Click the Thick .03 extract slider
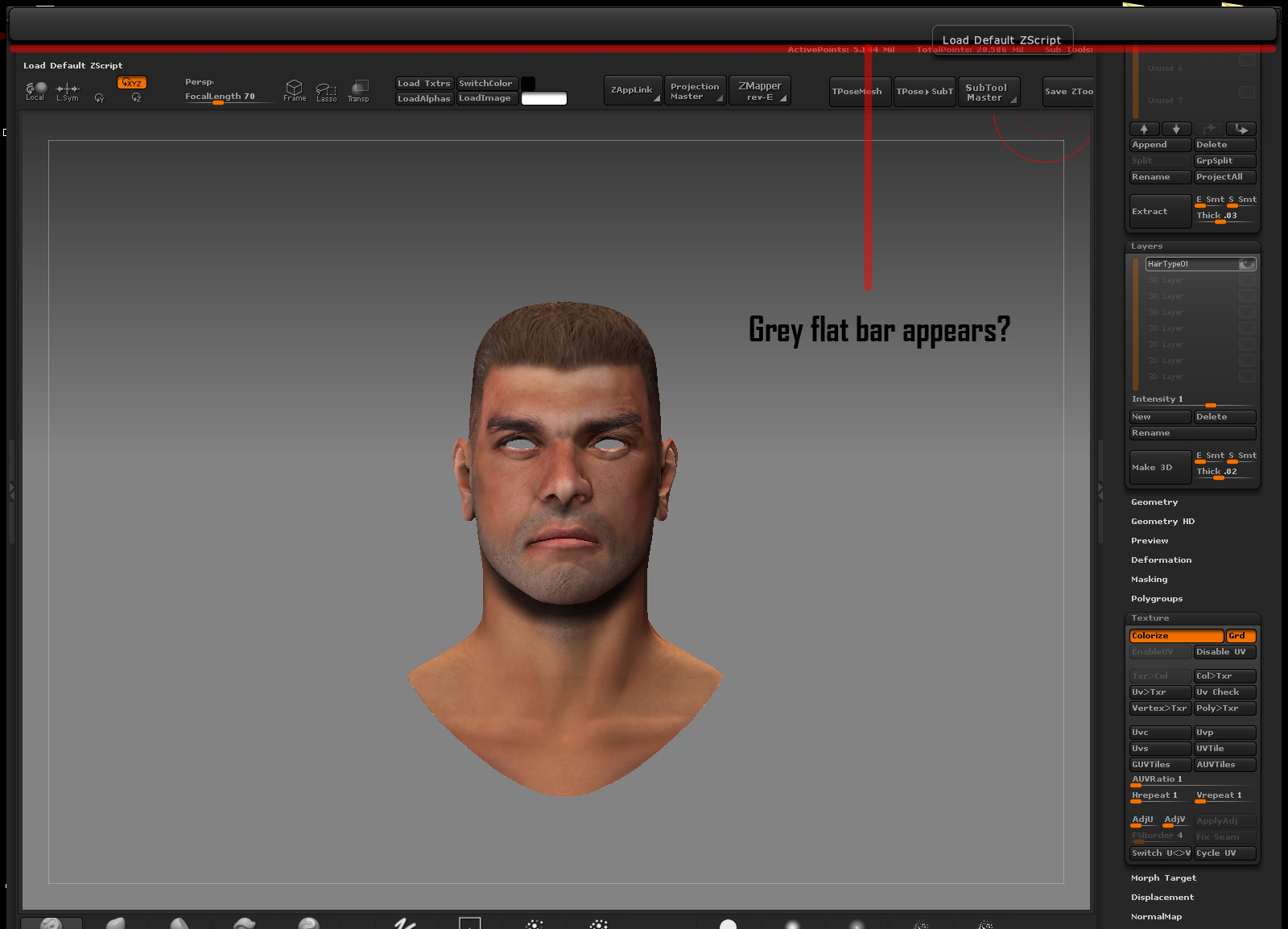The image size is (1288, 929). 1224,217
